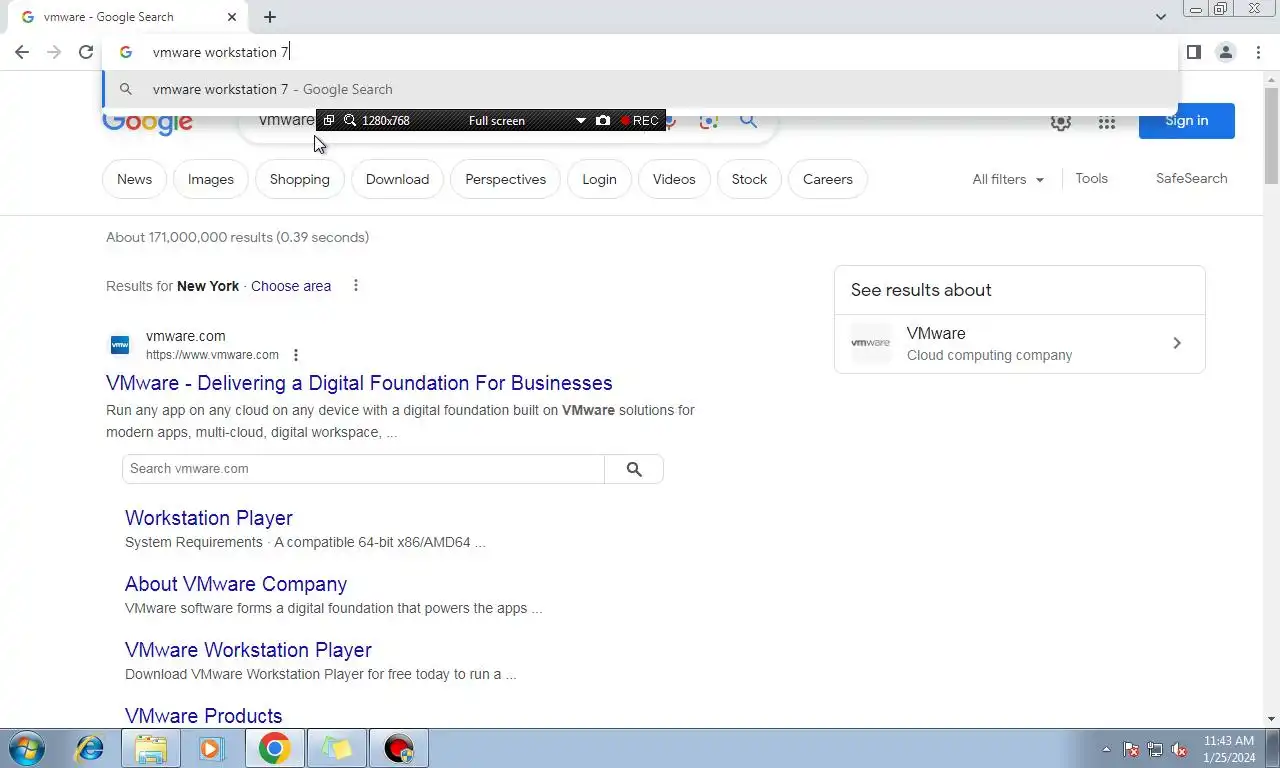The image size is (1280, 768).
Task: Click the vmware.com favicon
Action: (120, 345)
